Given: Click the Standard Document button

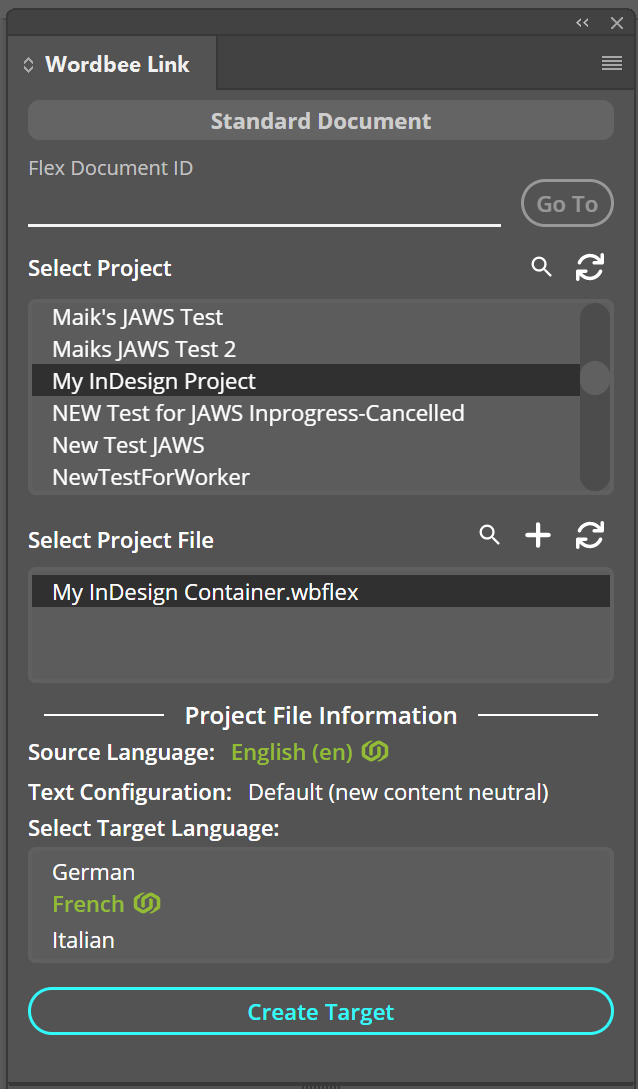Looking at the screenshot, I should tap(320, 121).
